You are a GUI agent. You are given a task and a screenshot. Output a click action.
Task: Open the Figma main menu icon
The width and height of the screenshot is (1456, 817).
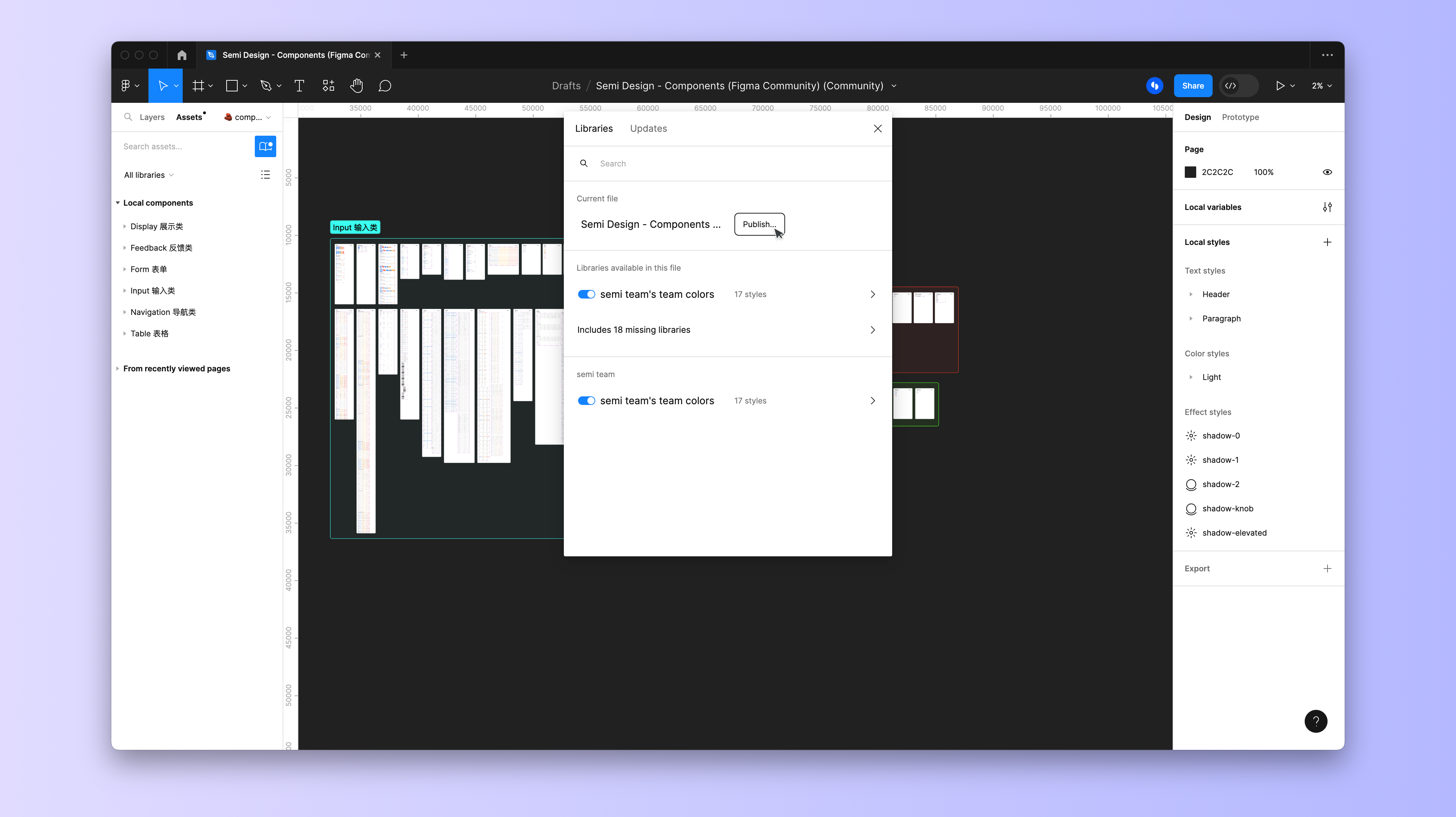(126, 85)
